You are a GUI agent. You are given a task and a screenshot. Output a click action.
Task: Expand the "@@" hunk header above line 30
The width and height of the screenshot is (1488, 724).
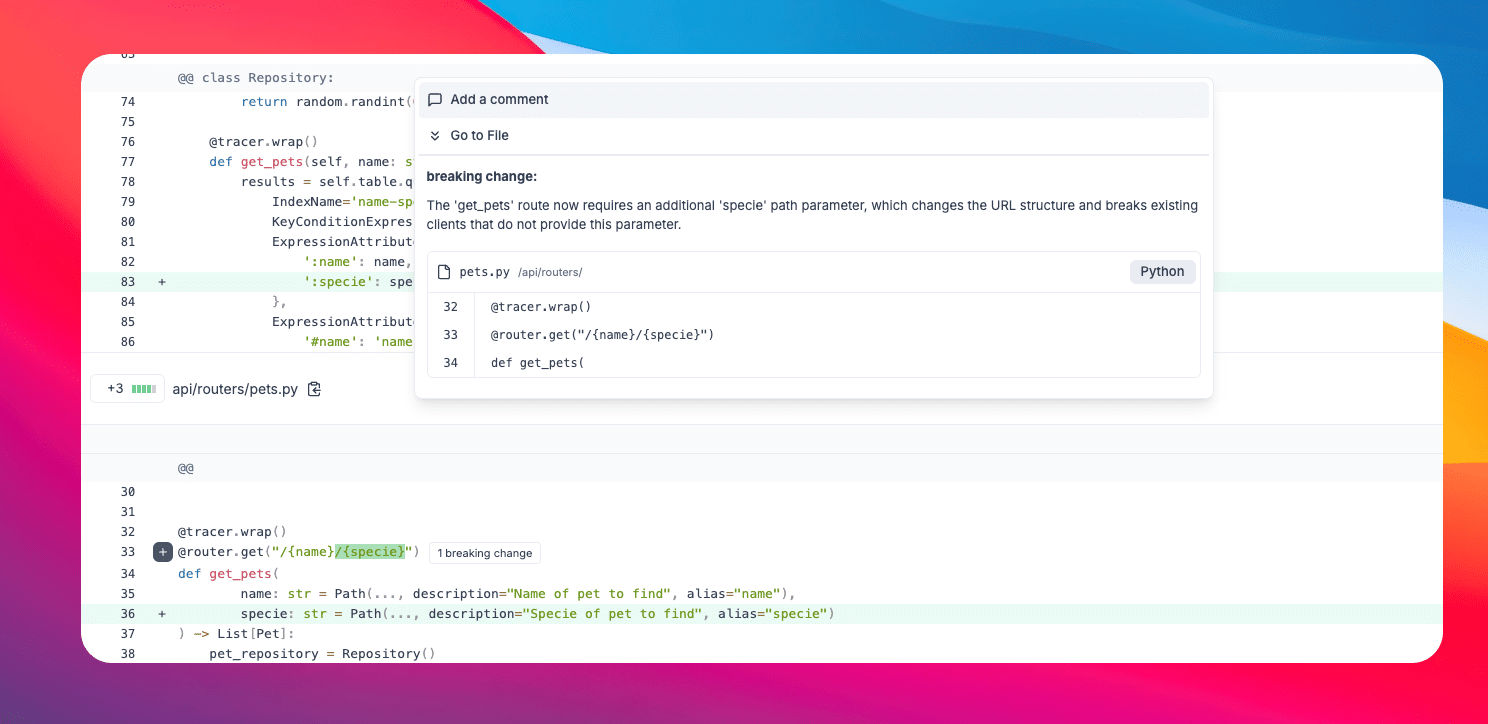tap(186, 468)
